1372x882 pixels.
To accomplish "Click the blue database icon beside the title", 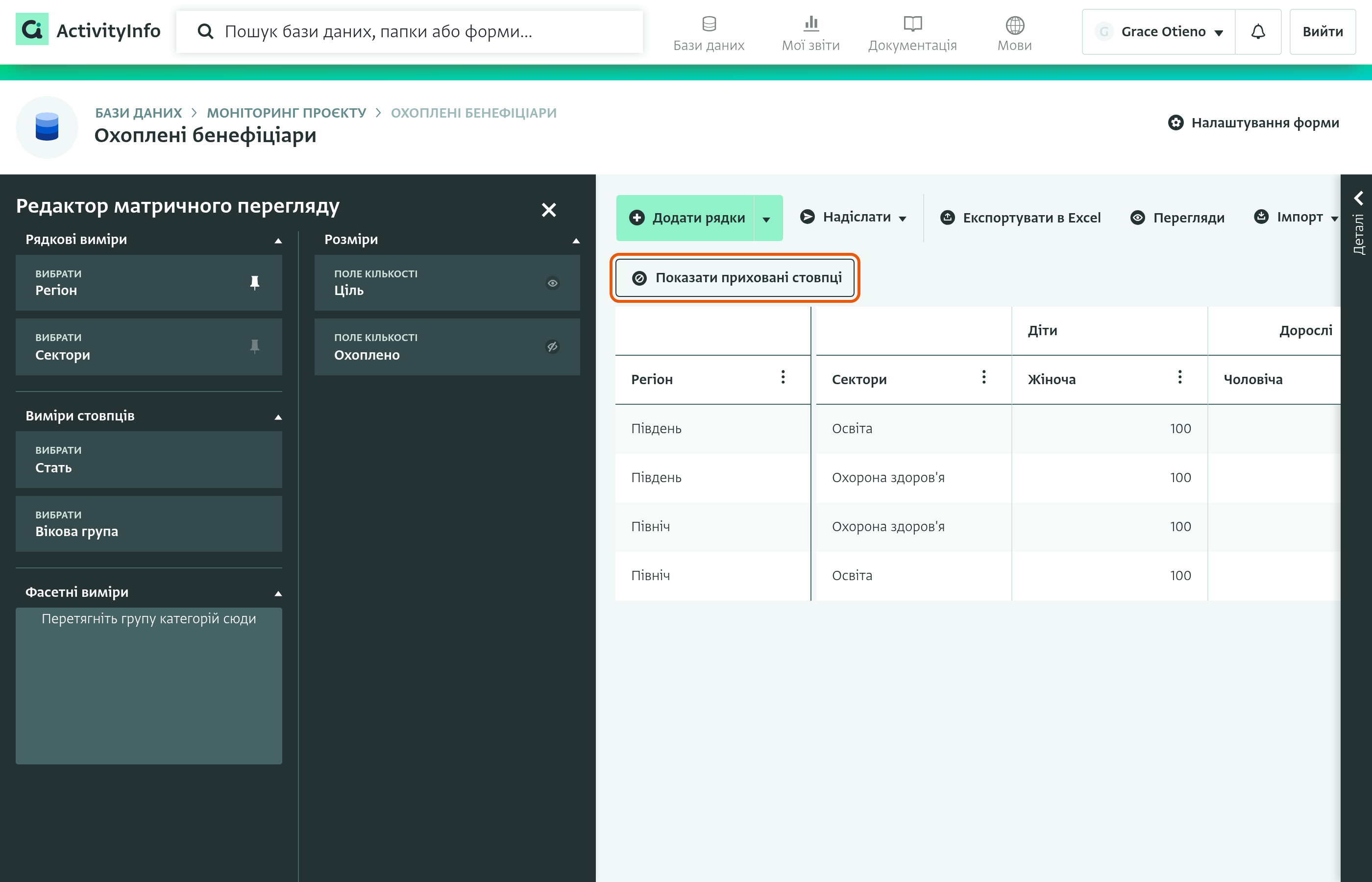I will pos(47,127).
